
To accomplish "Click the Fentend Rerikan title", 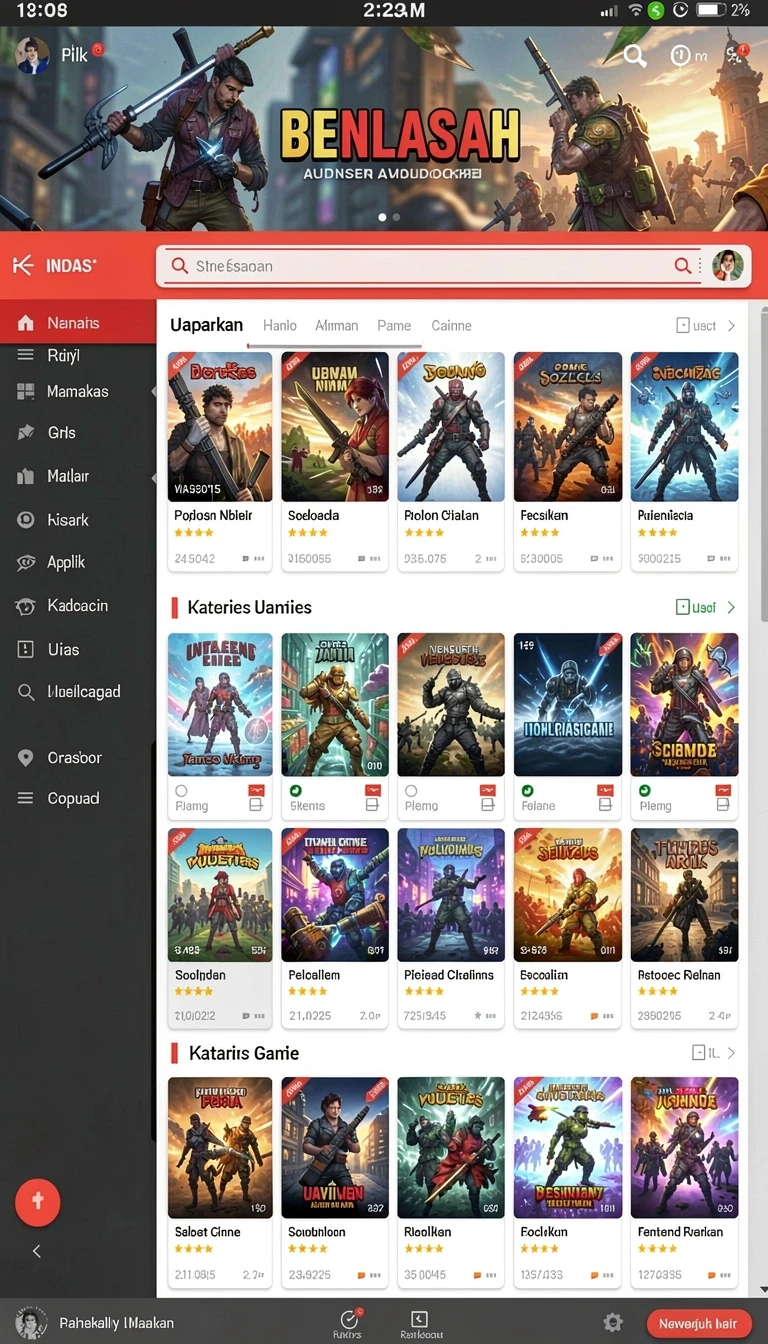I will pos(680,1232).
